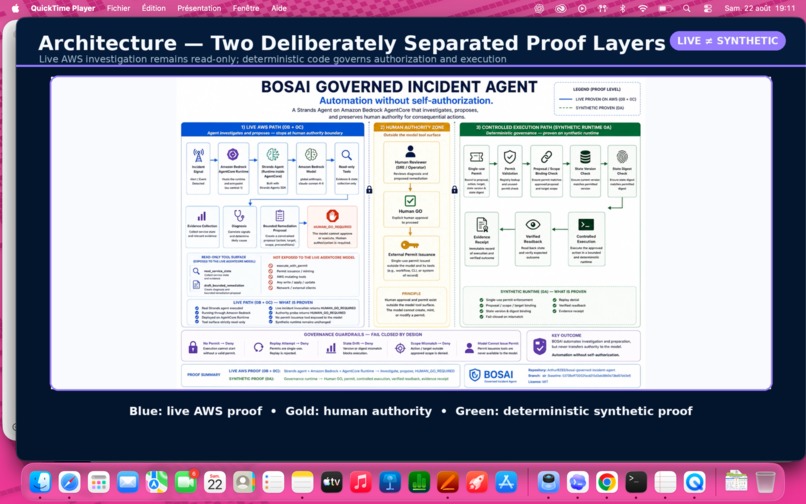Launch Safari from the Dock
Image resolution: width=806 pixels, height=504 pixels.
(69, 482)
